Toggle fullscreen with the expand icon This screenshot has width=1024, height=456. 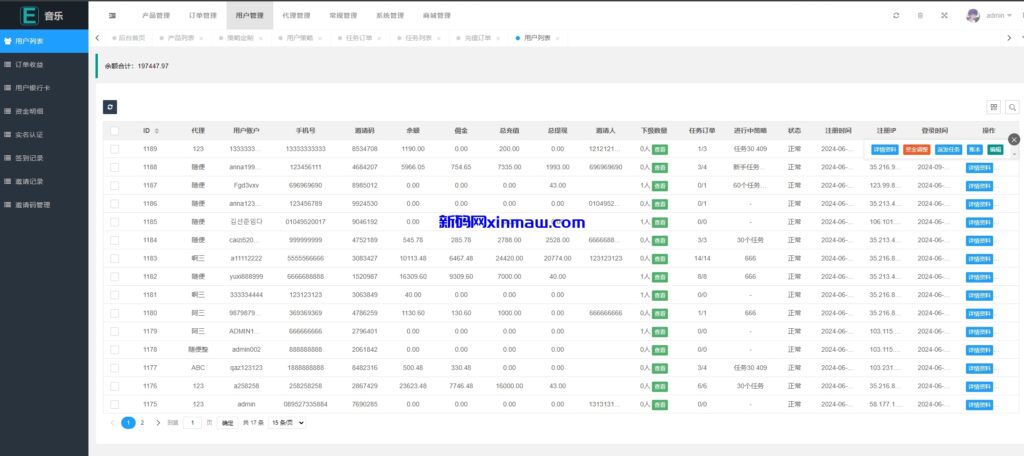point(944,15)
